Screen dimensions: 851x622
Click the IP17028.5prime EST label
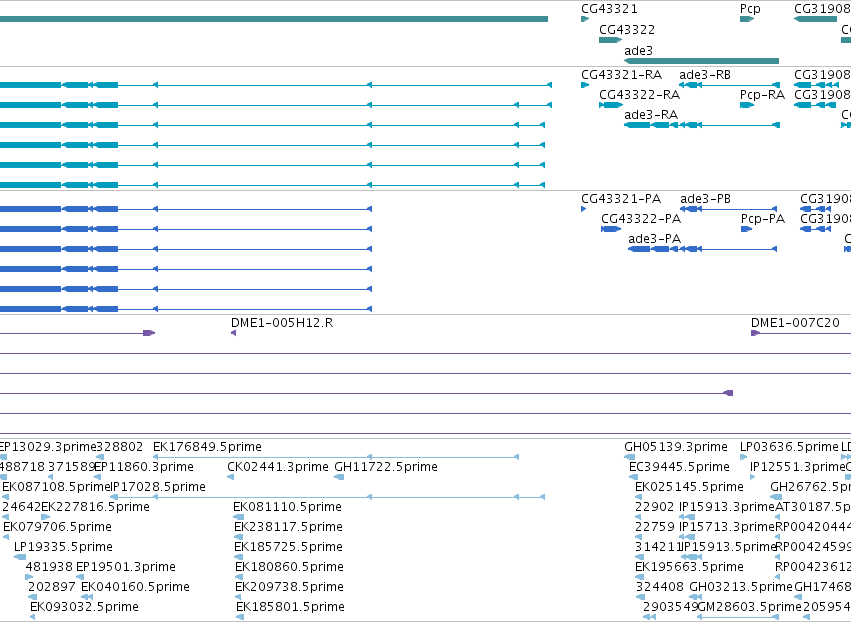(x=158, y=487)
